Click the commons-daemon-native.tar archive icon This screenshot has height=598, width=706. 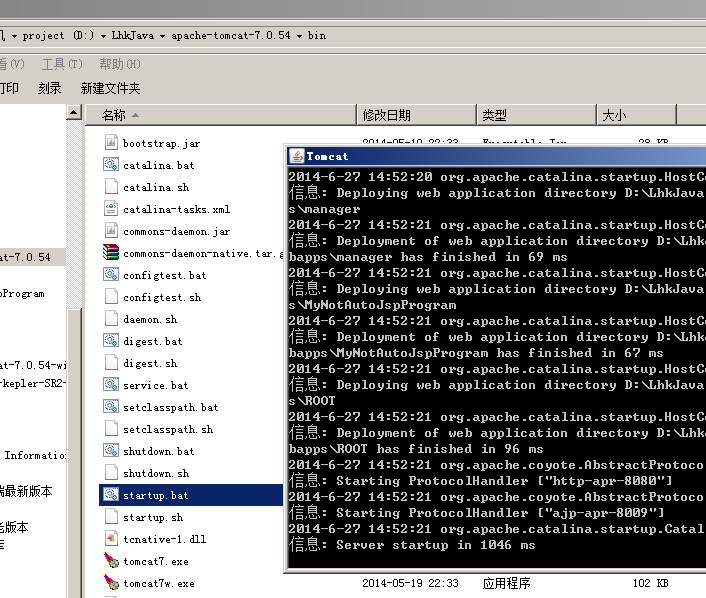(111, 253)
